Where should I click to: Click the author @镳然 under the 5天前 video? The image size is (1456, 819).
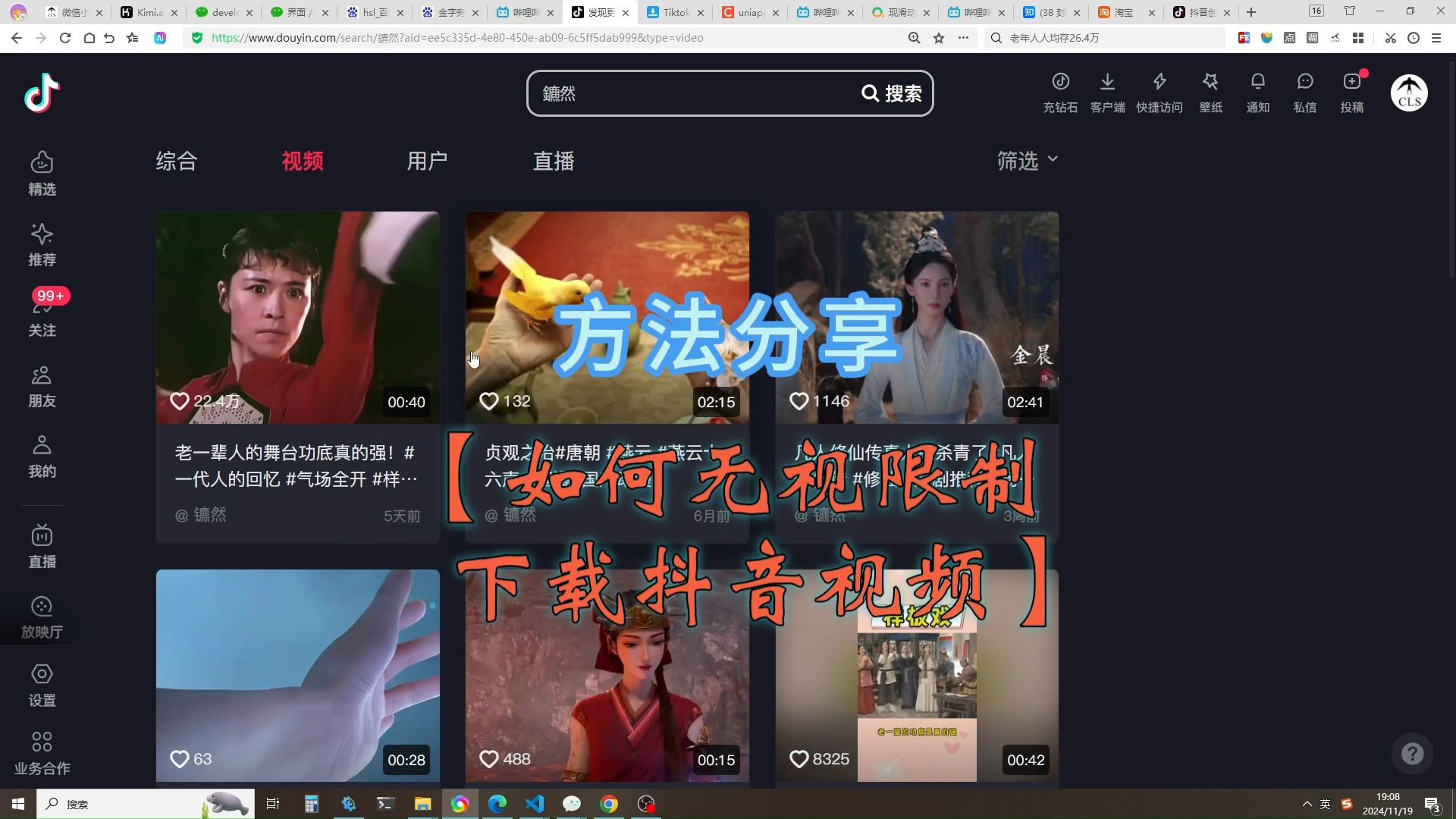pos(201,515)
